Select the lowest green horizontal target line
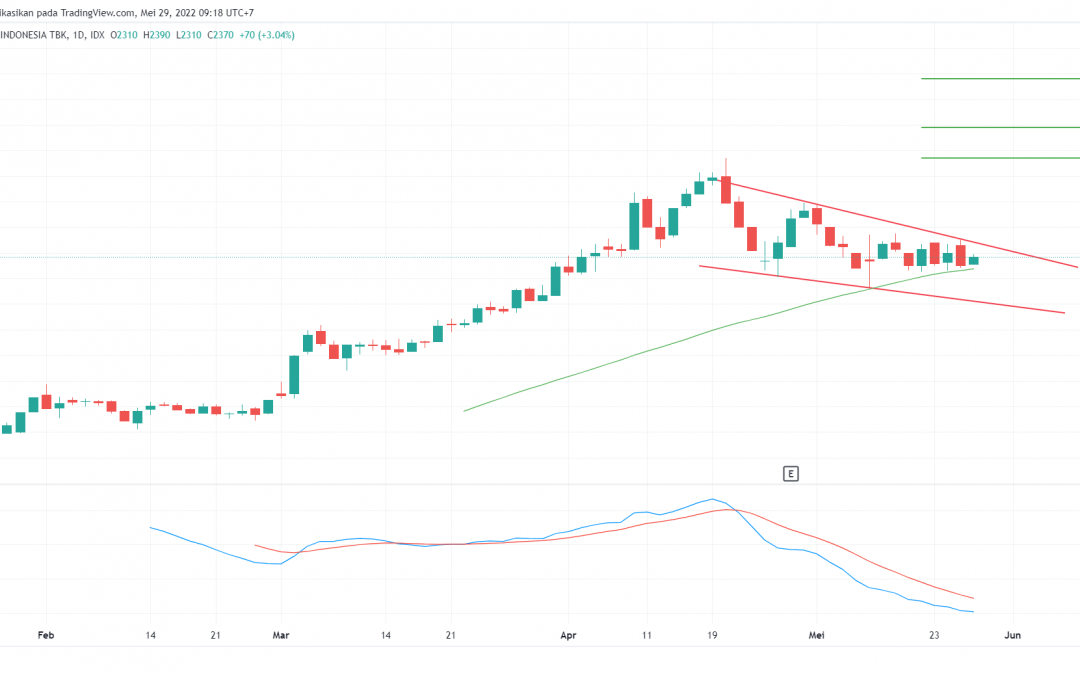The width and height of the screenshot is (1080, 675). pyautogui.click(x=1000, y=157)
